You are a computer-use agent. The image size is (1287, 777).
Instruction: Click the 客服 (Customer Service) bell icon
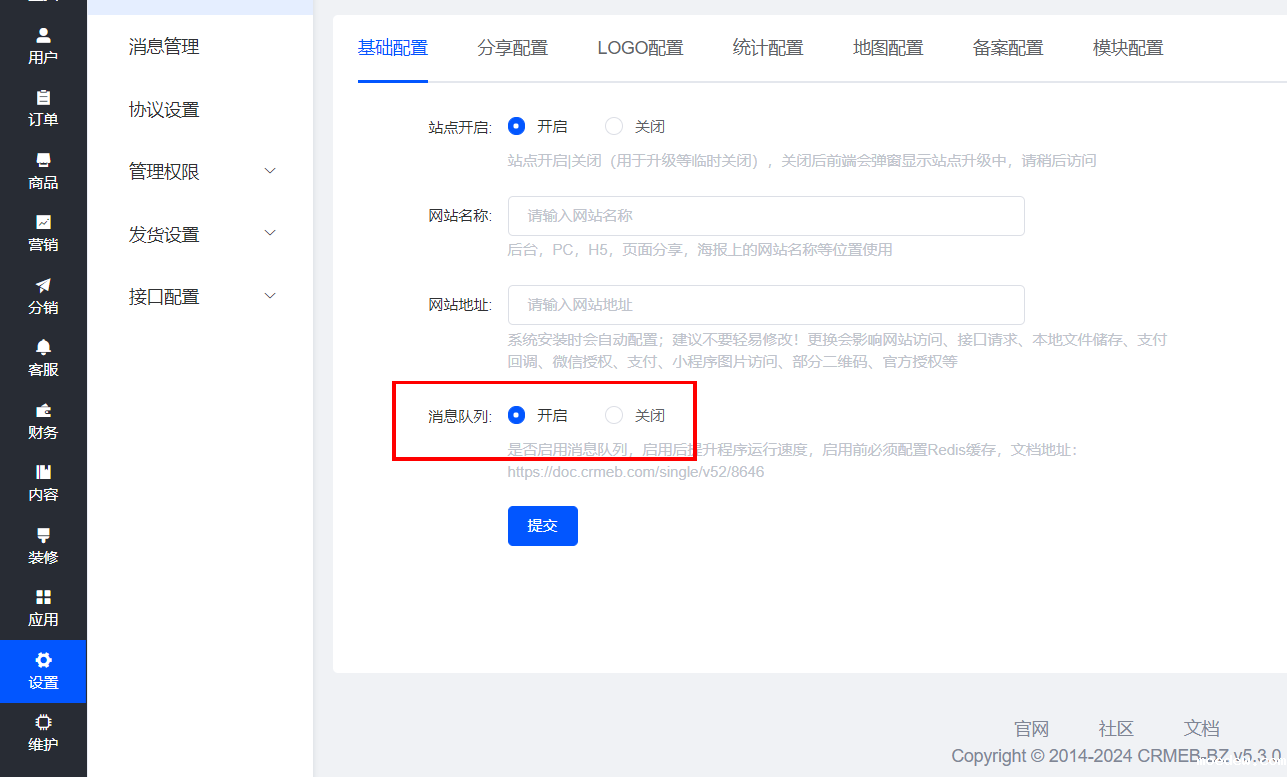coord(43,347)
